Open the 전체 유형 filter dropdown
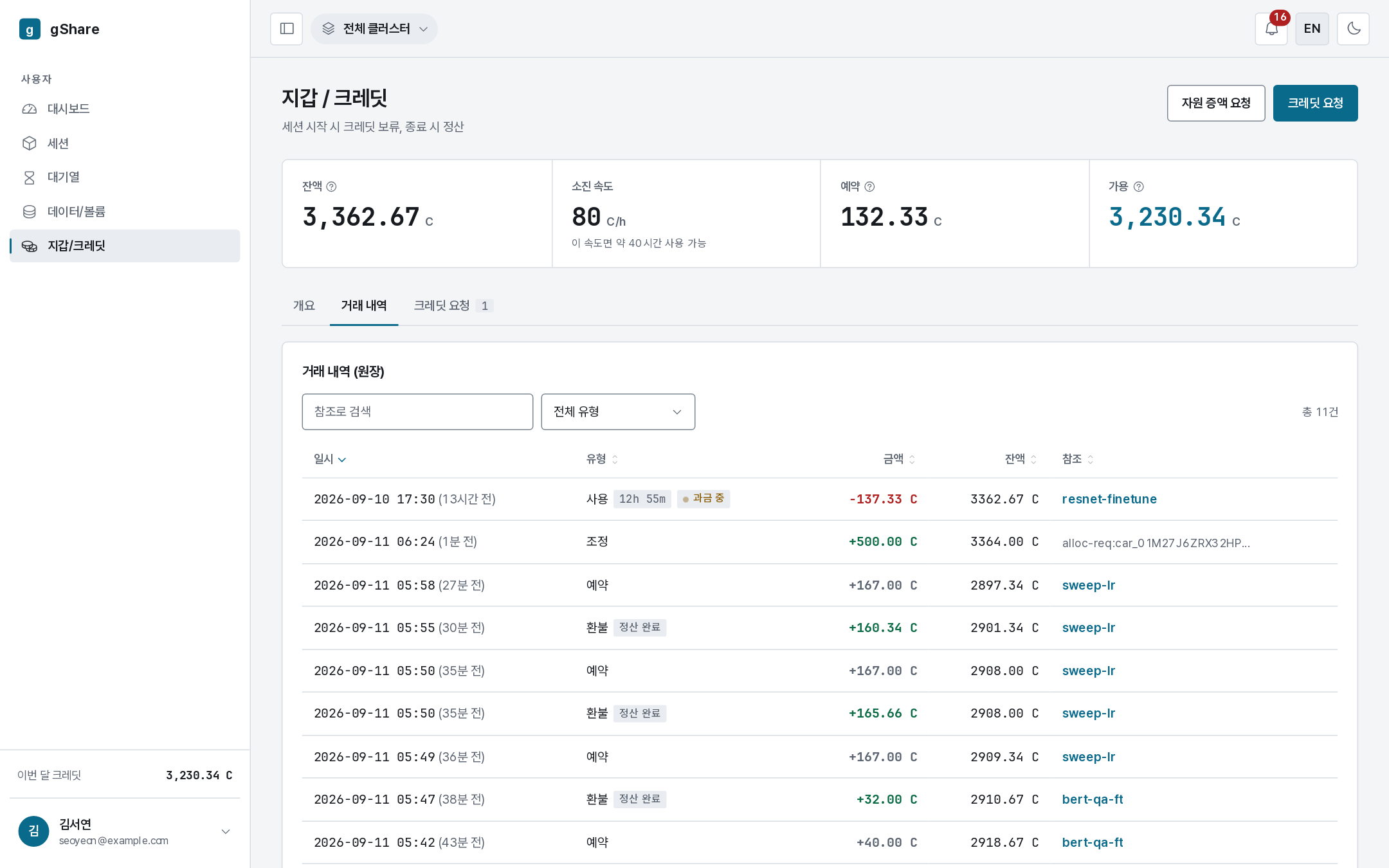This screenshot has width=1389, height=868. tap(618, 411)
